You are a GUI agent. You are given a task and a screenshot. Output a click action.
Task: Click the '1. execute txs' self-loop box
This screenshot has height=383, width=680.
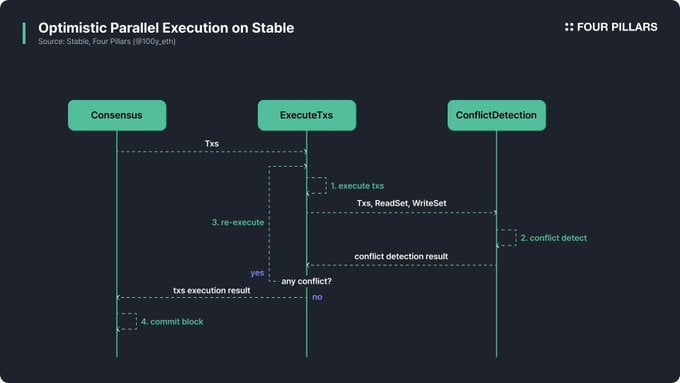click(317, 185)
